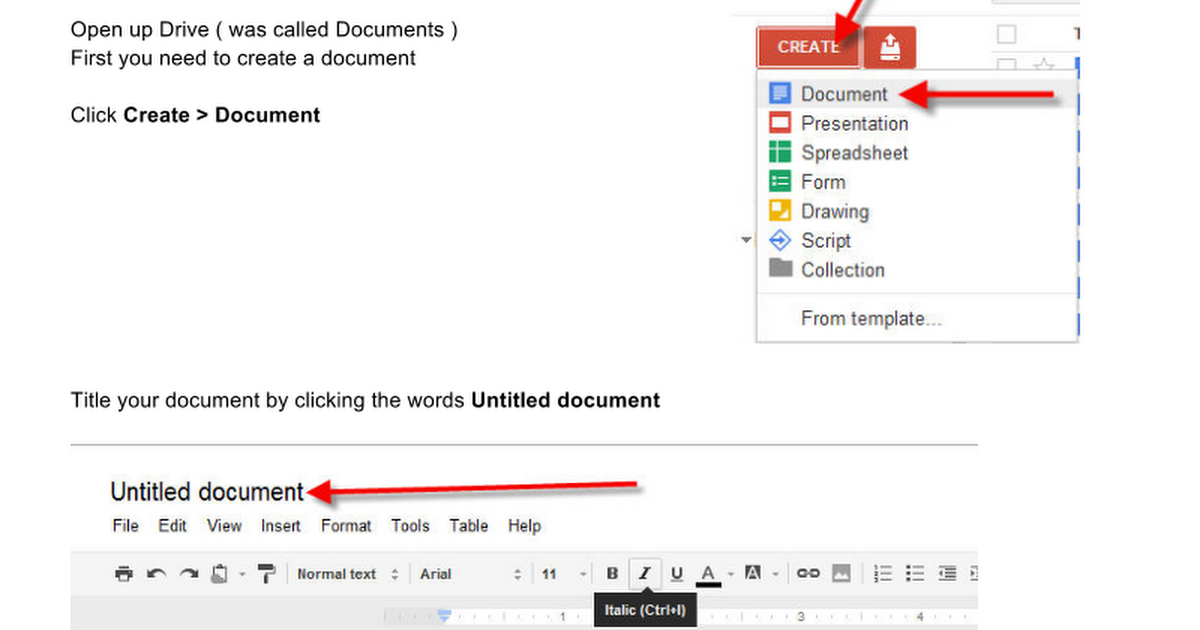Open the text color A picker
Viewport: 1200px width, 630px height.
(x=708, y=574)
